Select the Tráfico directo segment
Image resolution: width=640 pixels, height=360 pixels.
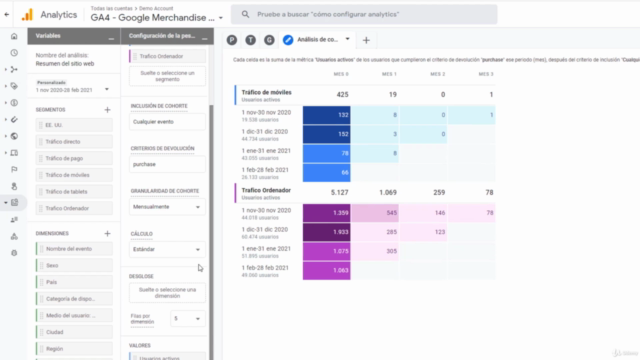pyautogui.click(x=74, y=142)
